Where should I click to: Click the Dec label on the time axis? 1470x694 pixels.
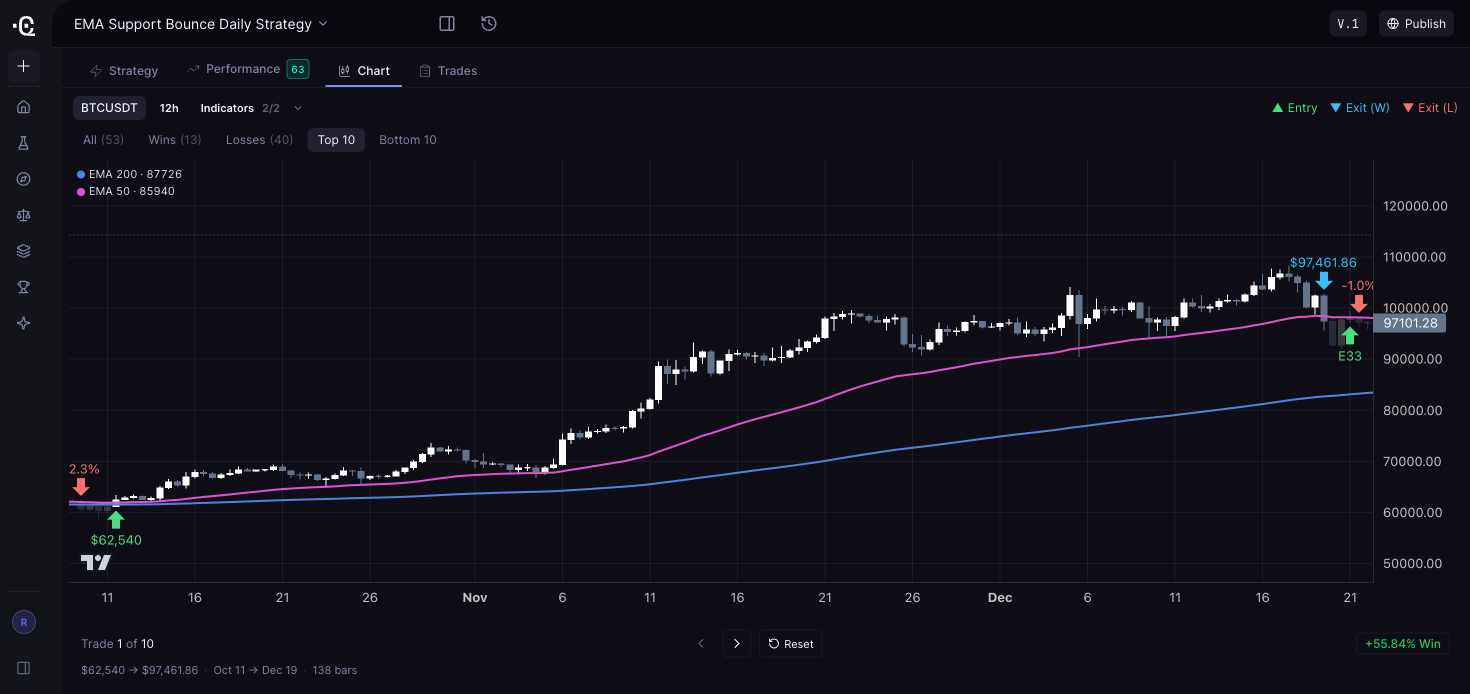point(1000,598)
